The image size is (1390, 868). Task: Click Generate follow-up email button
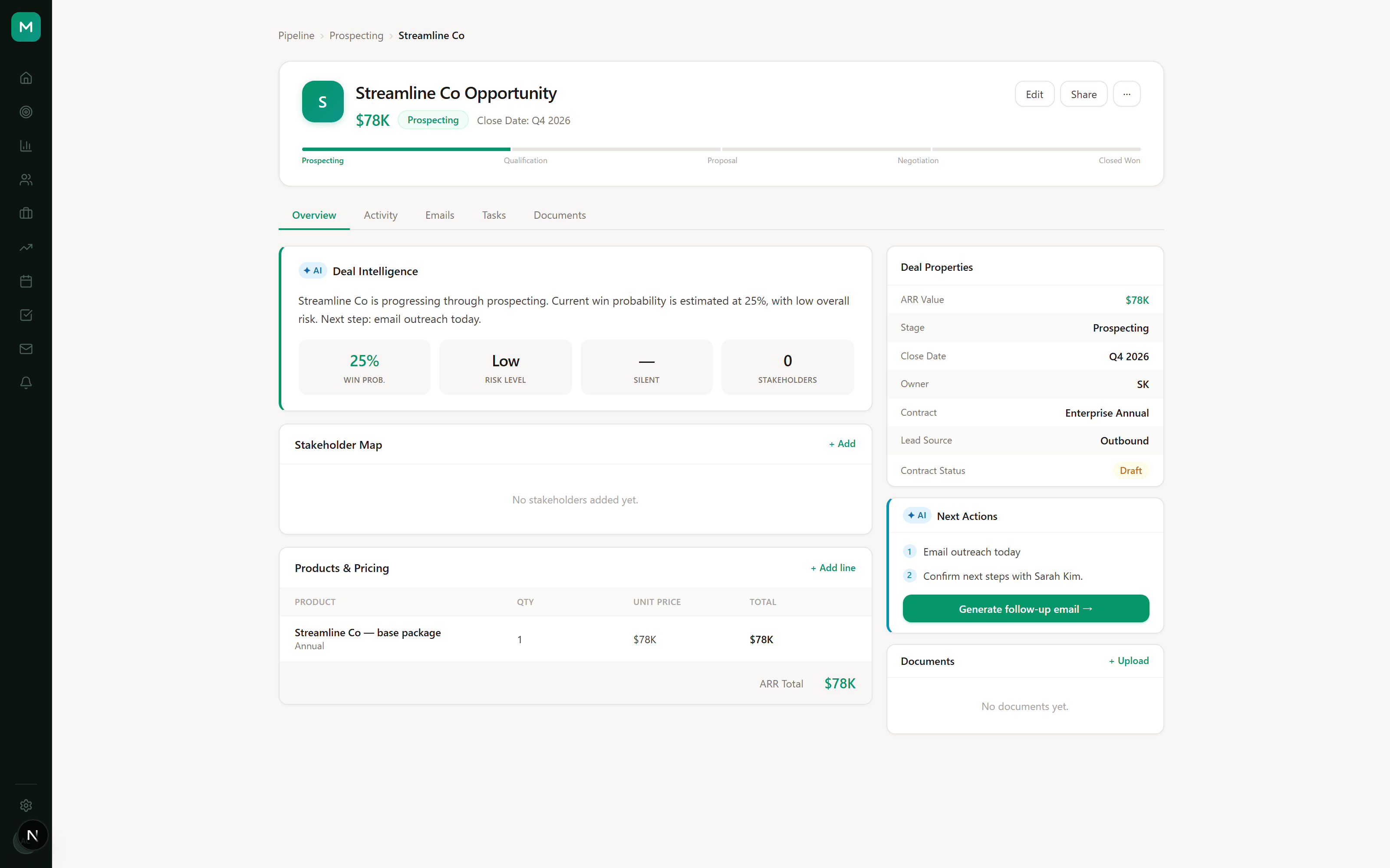coord(1025,608)
